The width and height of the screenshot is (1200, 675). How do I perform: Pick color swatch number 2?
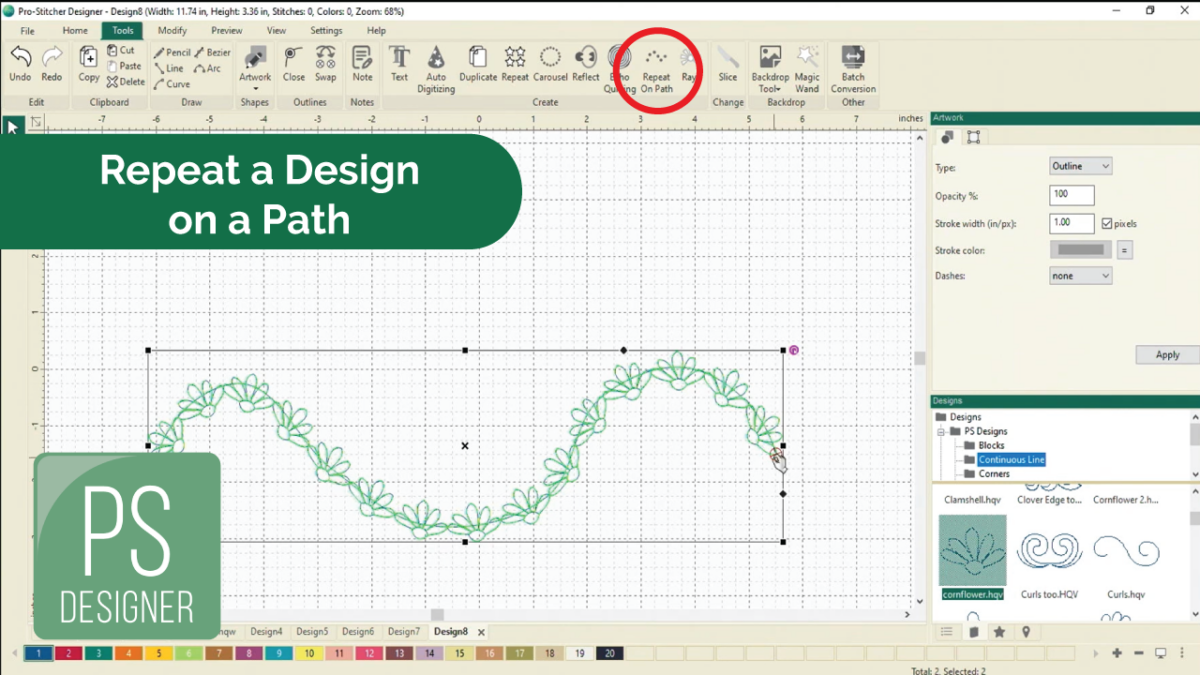pyautogui.click(x=69, y=653)
